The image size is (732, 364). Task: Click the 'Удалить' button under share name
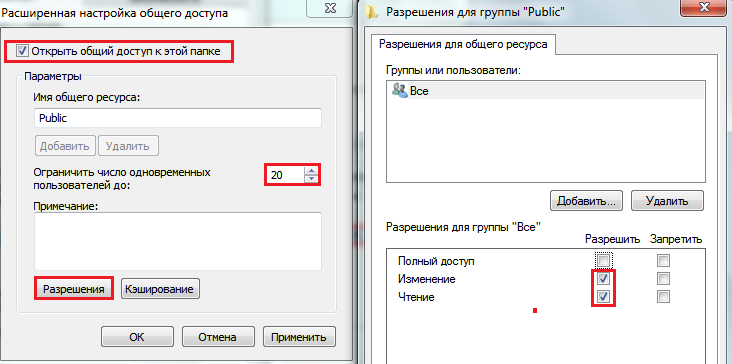click(x=127, y=146)
